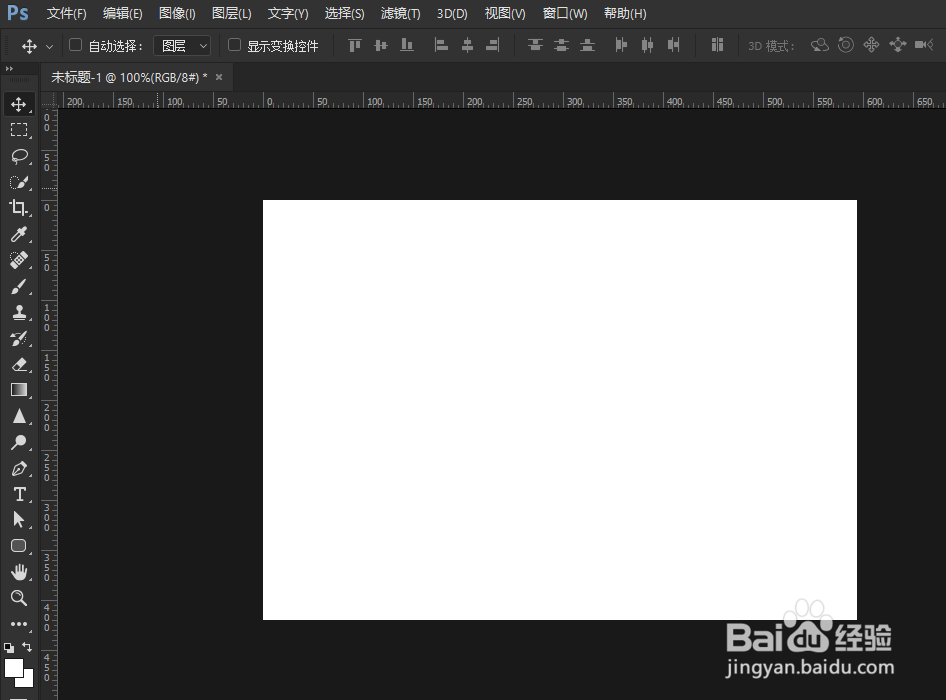This screenshot has width=946, height=700.
Task: Open the 图像(I) menu
Action: click(x=177, y=14)
